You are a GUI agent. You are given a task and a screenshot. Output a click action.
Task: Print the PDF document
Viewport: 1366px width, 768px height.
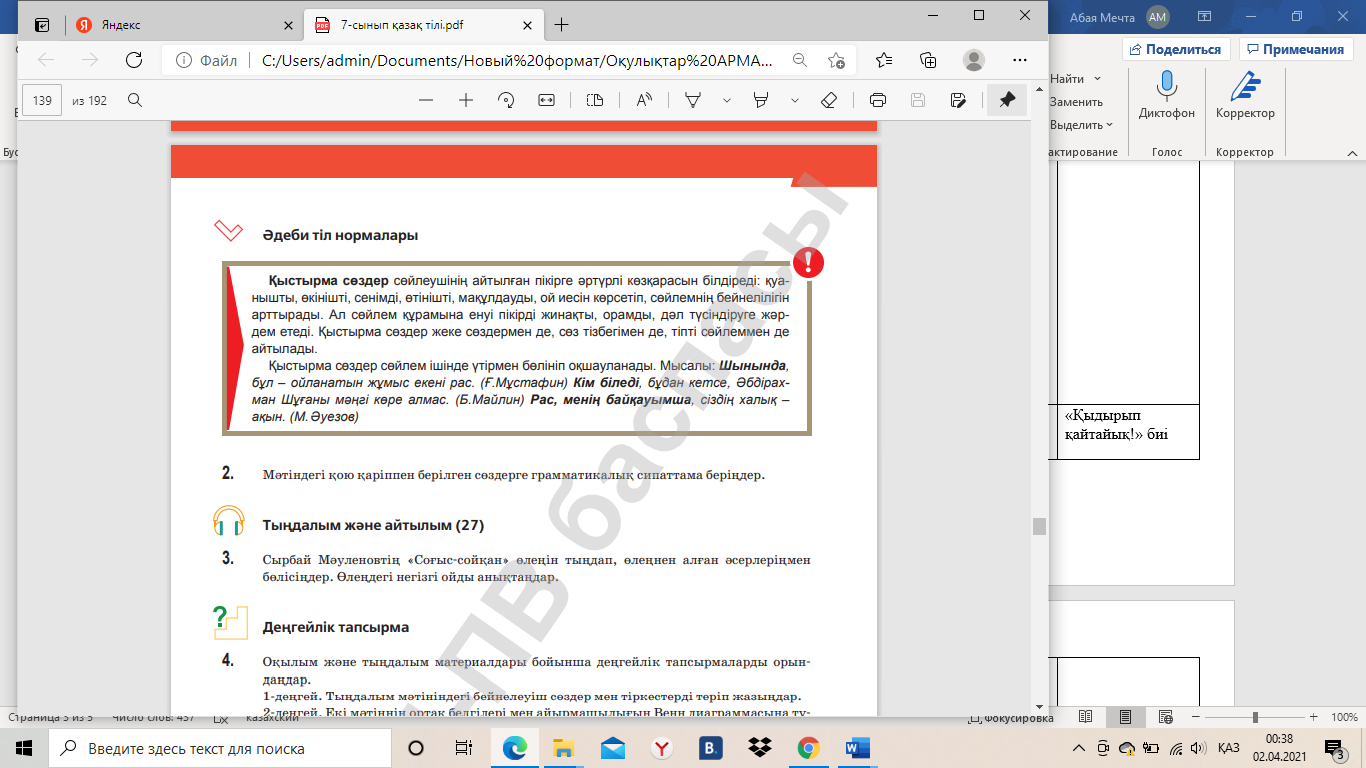pos(878,100)
